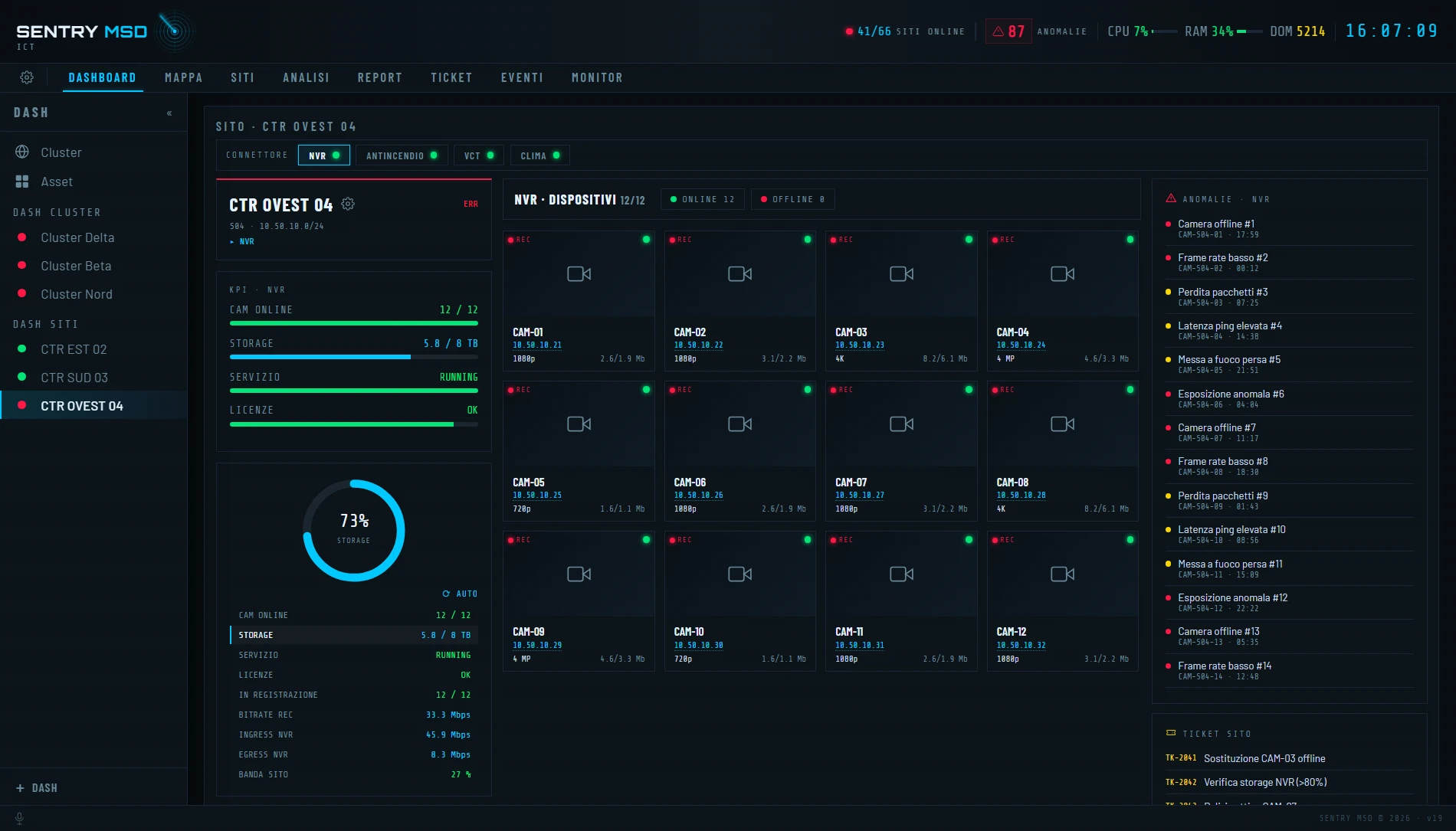Open CAM-06 camera feed icon
The width and height of the screenshot is (1456, 831).
coord(739,424)
